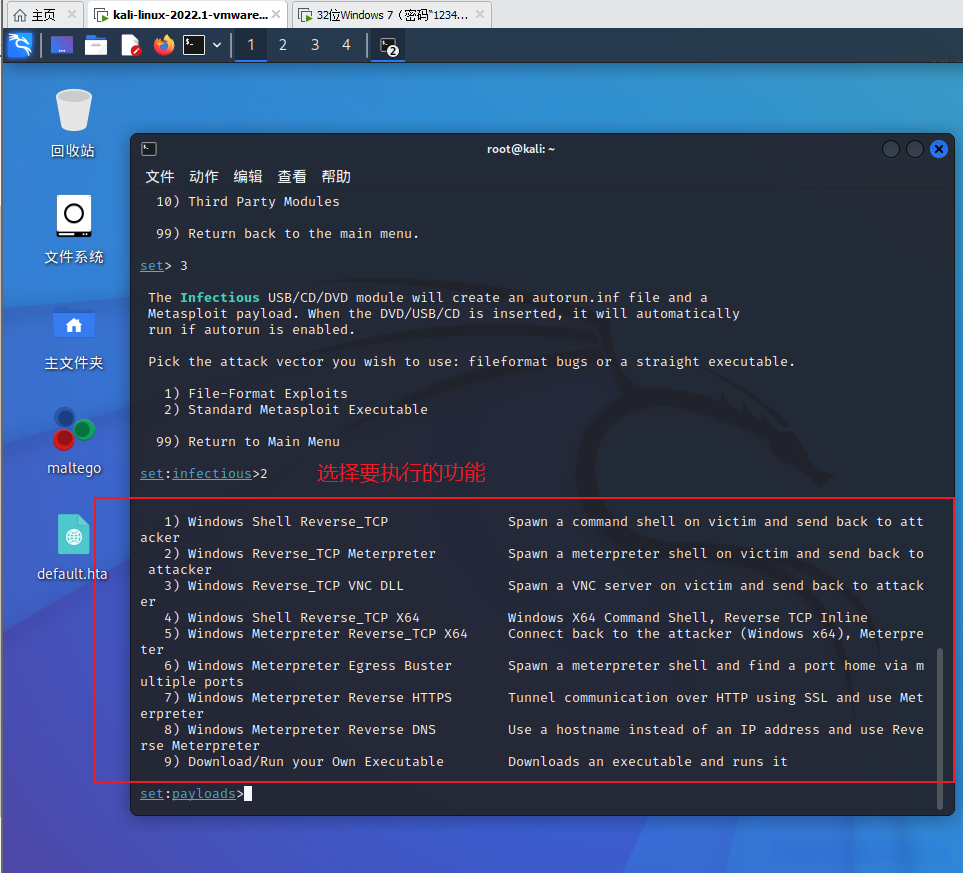Click "99) Return back to the main menu."
The image size is (963, 873).
point(287,233)
